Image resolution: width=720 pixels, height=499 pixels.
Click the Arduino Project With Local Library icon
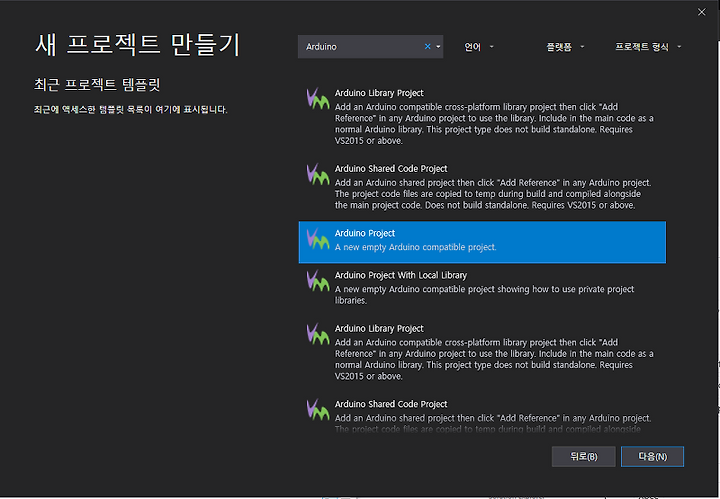[318, 280]
